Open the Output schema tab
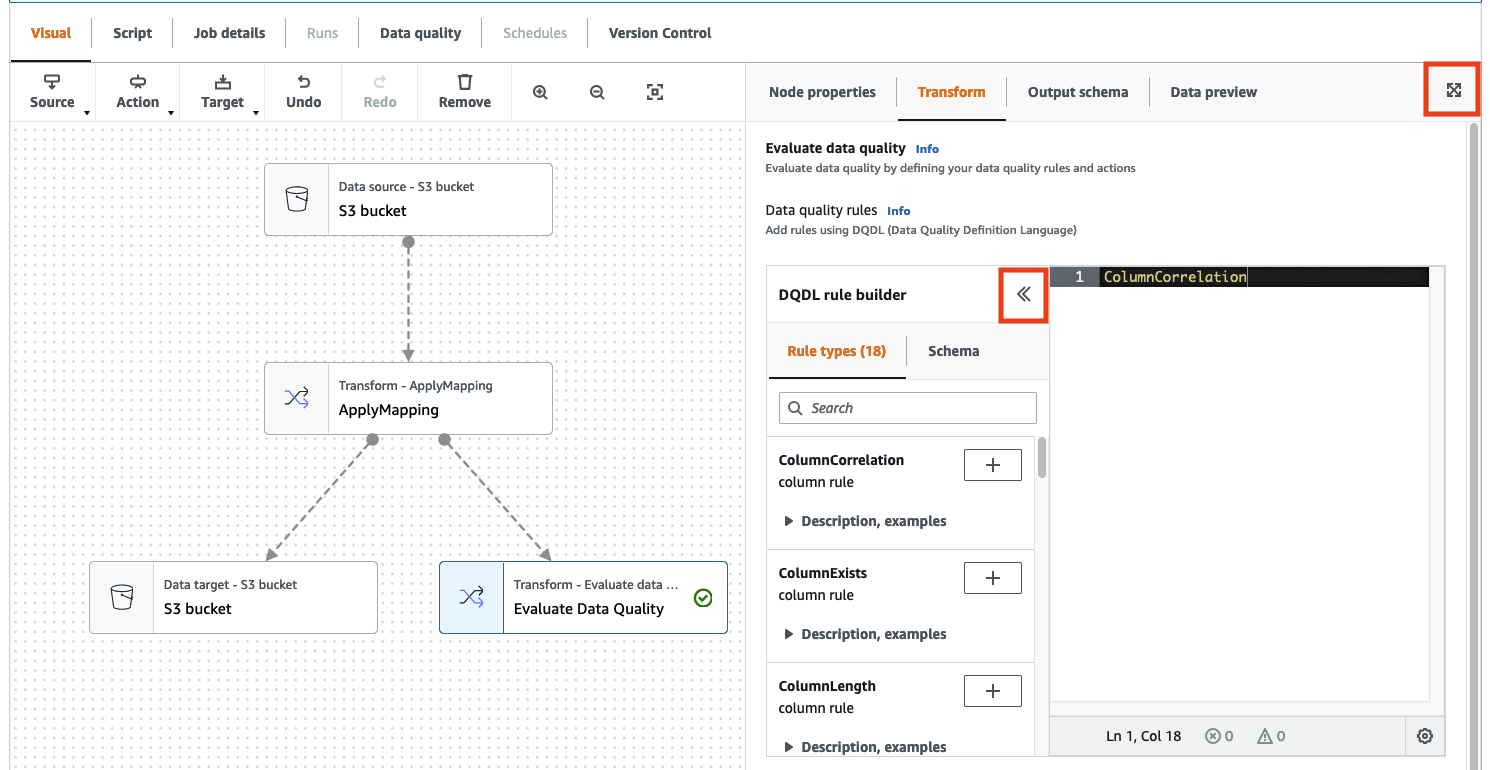The height and width of the screenshot is (770, 1490). 1077,92
